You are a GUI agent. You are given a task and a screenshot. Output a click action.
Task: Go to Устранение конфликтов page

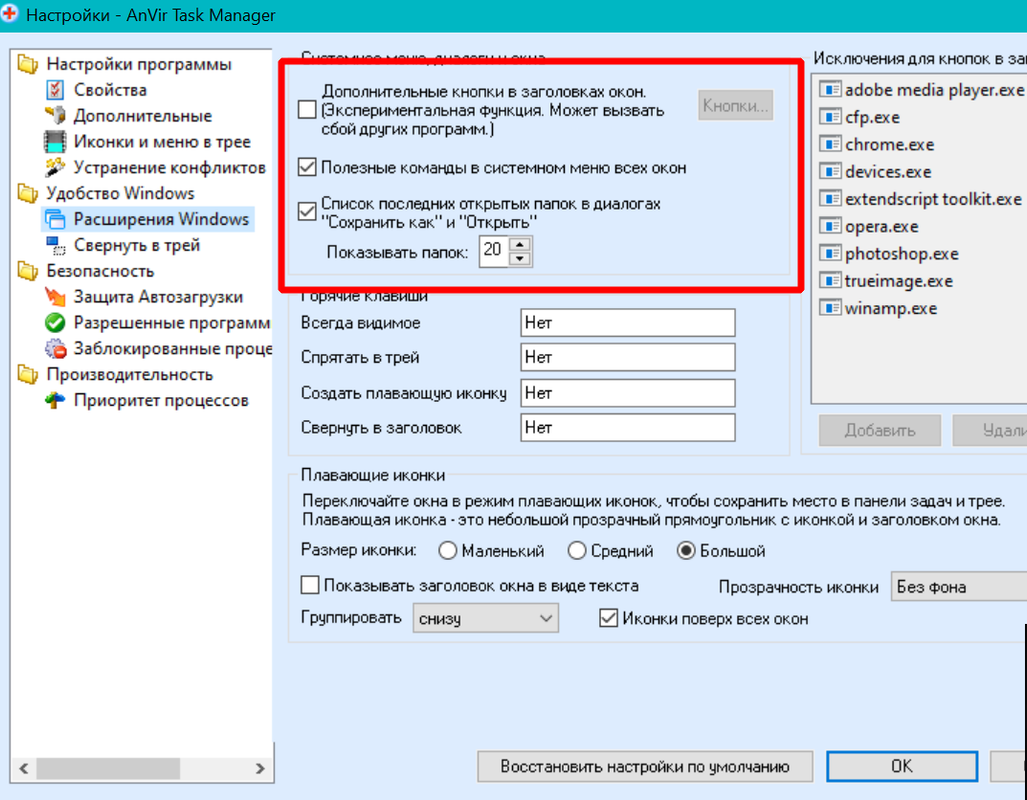point(170,168)
